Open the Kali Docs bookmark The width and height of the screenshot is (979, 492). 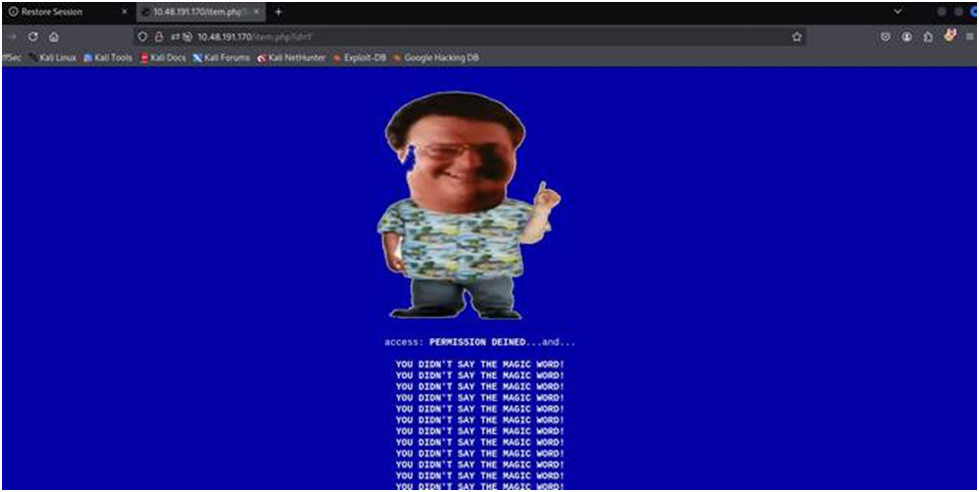coord(163,58)
